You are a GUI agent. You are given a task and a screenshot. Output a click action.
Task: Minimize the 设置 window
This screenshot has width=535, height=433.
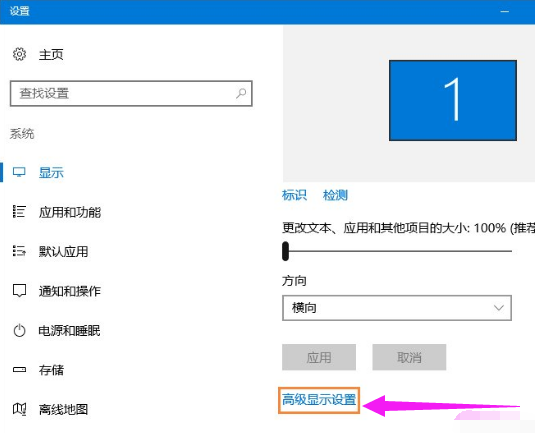tap(505, 11)
